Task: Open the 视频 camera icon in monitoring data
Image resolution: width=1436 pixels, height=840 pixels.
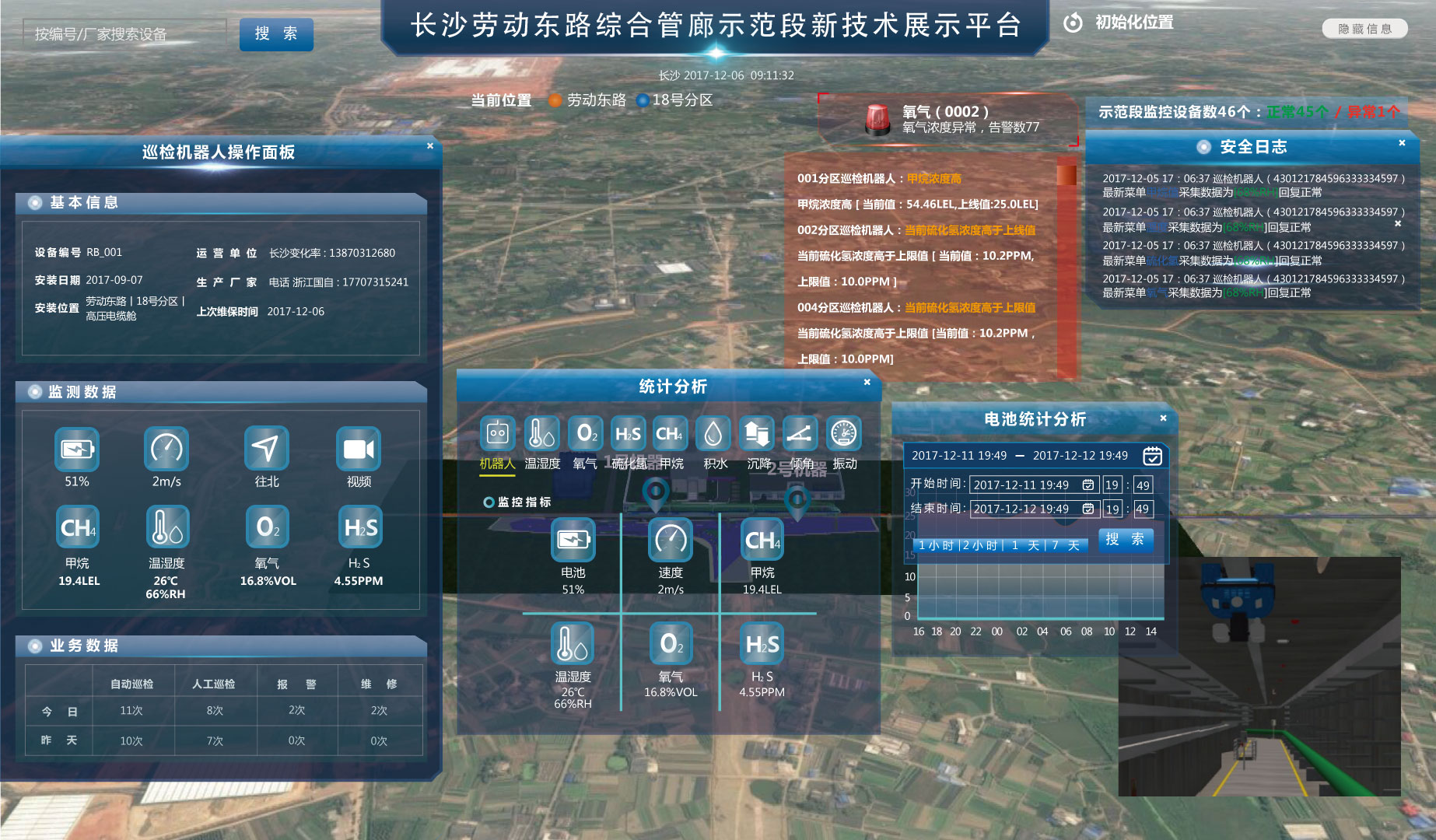Action: pyautogui.click(x=358, y=449)
